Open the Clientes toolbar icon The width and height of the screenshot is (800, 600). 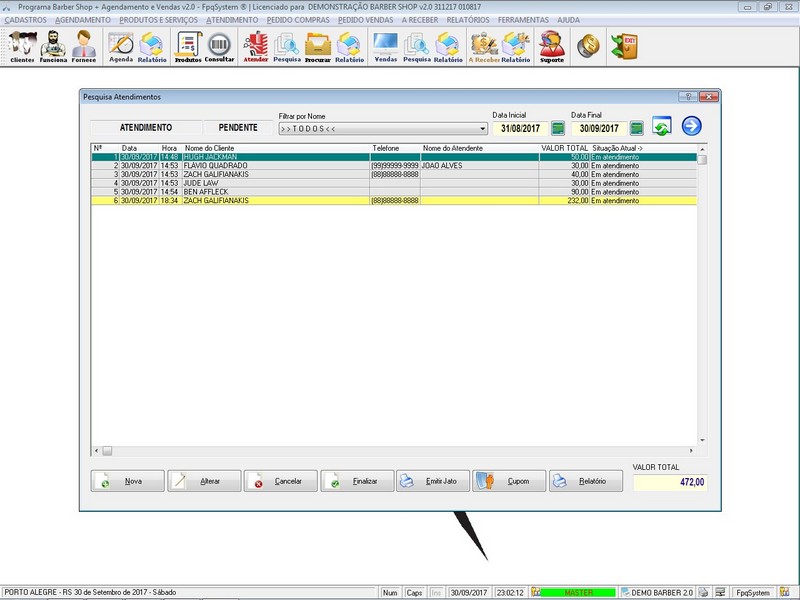coord(22,46)
